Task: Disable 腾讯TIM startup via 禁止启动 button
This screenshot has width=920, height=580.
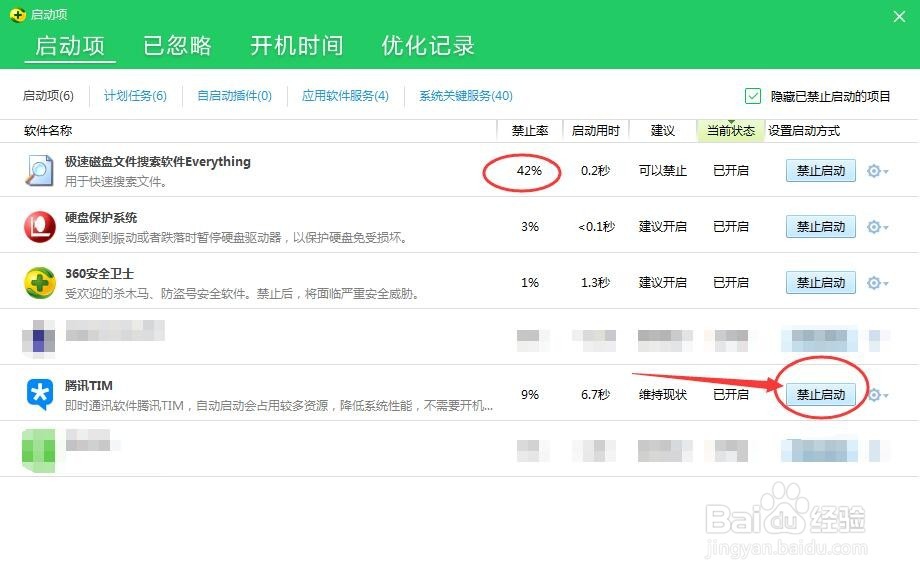Action: pos(820,393)
